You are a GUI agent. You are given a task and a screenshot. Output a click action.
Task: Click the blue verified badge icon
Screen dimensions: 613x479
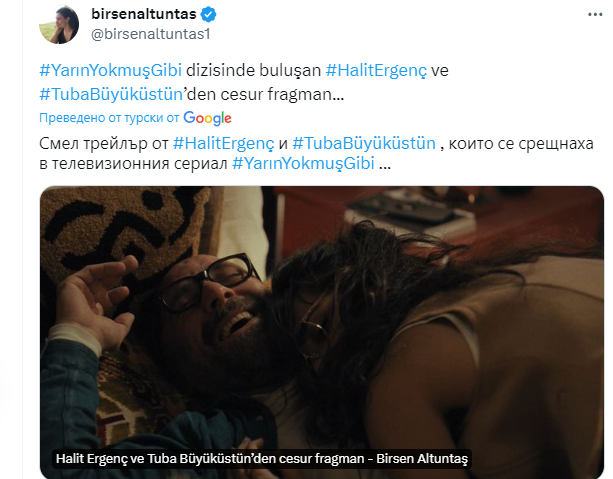(208, 14)
